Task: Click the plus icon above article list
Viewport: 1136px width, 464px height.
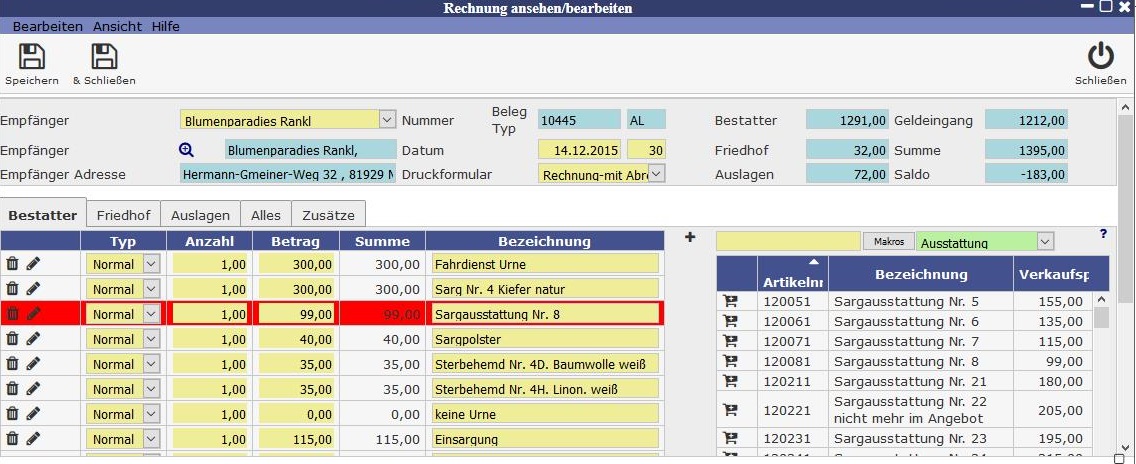Action: tap(690, 238)
